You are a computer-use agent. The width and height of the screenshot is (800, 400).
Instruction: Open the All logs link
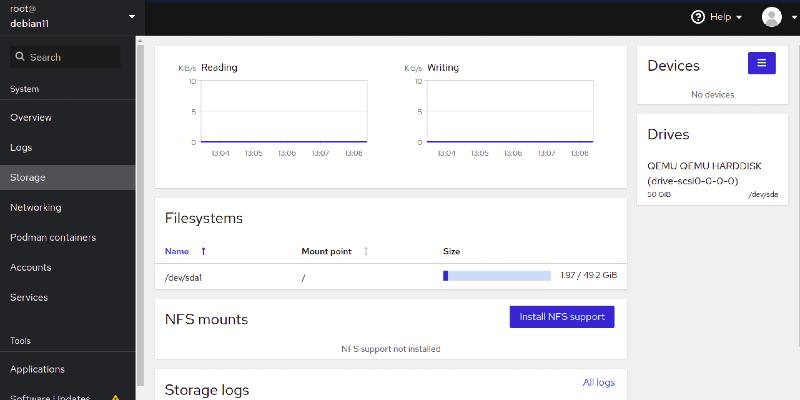click(x=598, y=382)
